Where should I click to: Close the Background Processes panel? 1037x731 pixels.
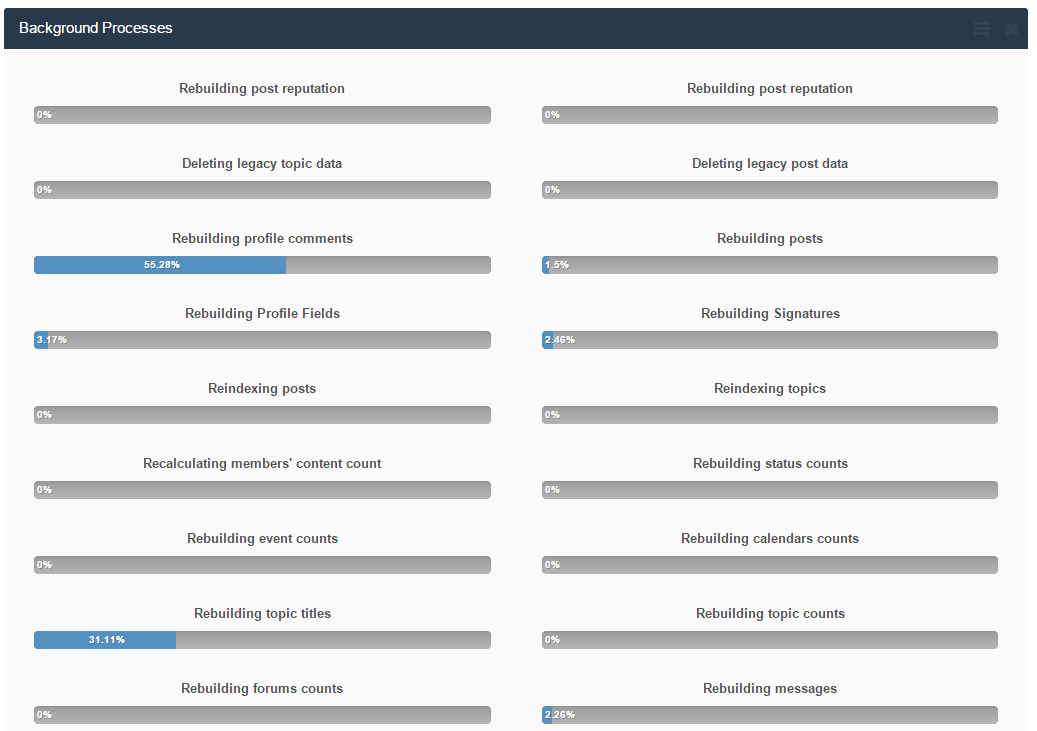point(1011,29)
